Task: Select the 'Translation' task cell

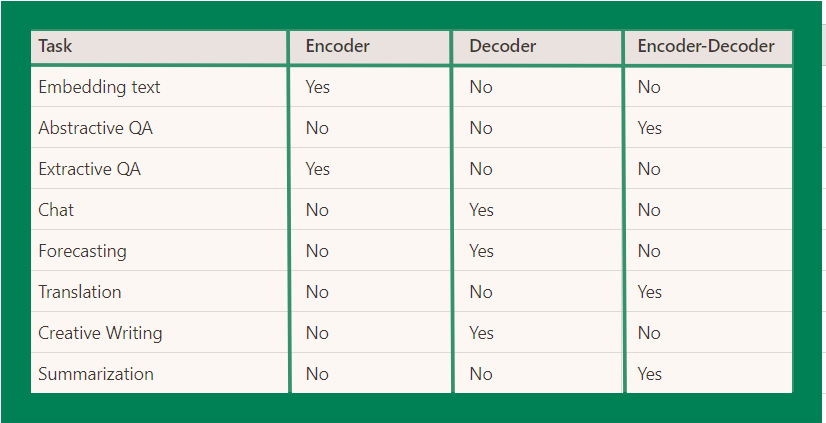Action: tap(80, 292)
